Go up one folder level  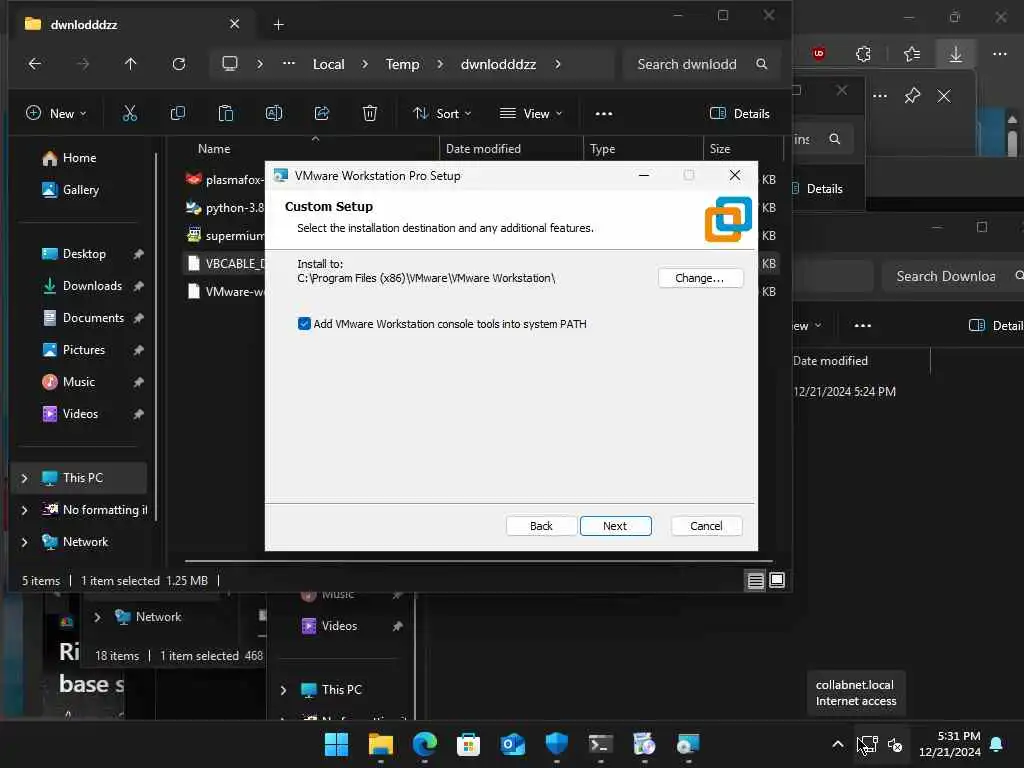(x=131, y=64)
